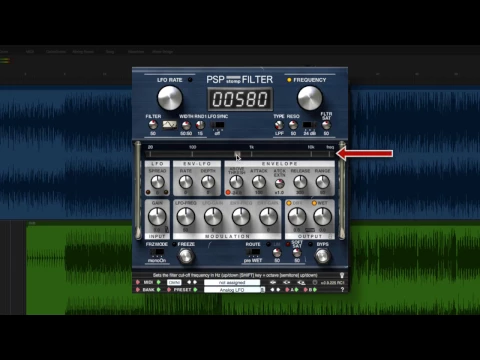Click the left white arrow beside OMNI
The height and width of the screenshot is (360, 480).
[189, 282]
